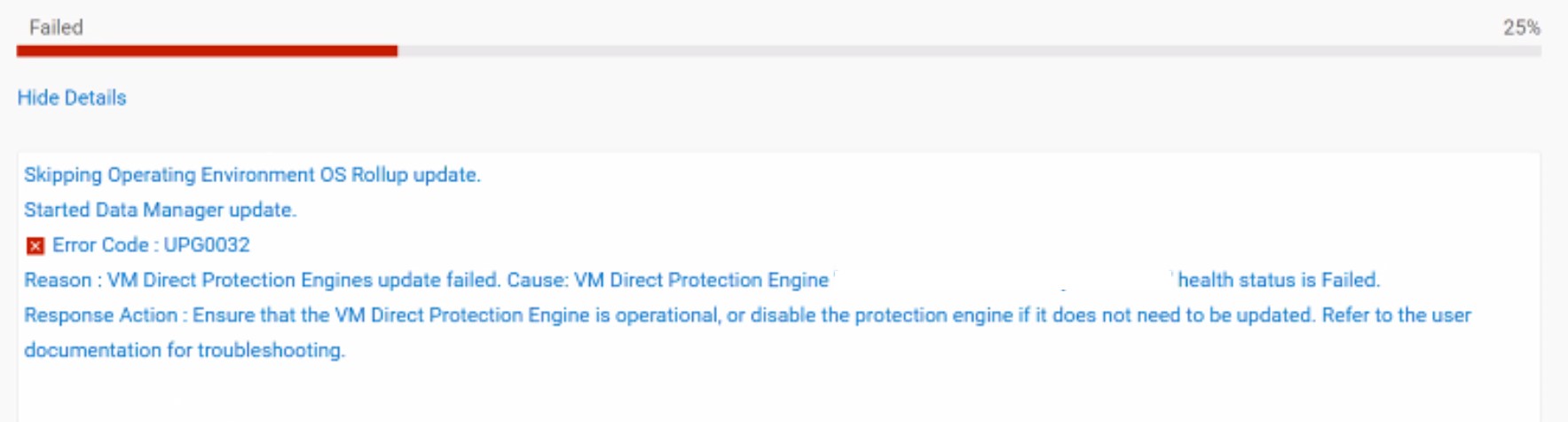Select the Started Data Manager update line
The height and width of the screenshot is (422, 1568).
160,211
